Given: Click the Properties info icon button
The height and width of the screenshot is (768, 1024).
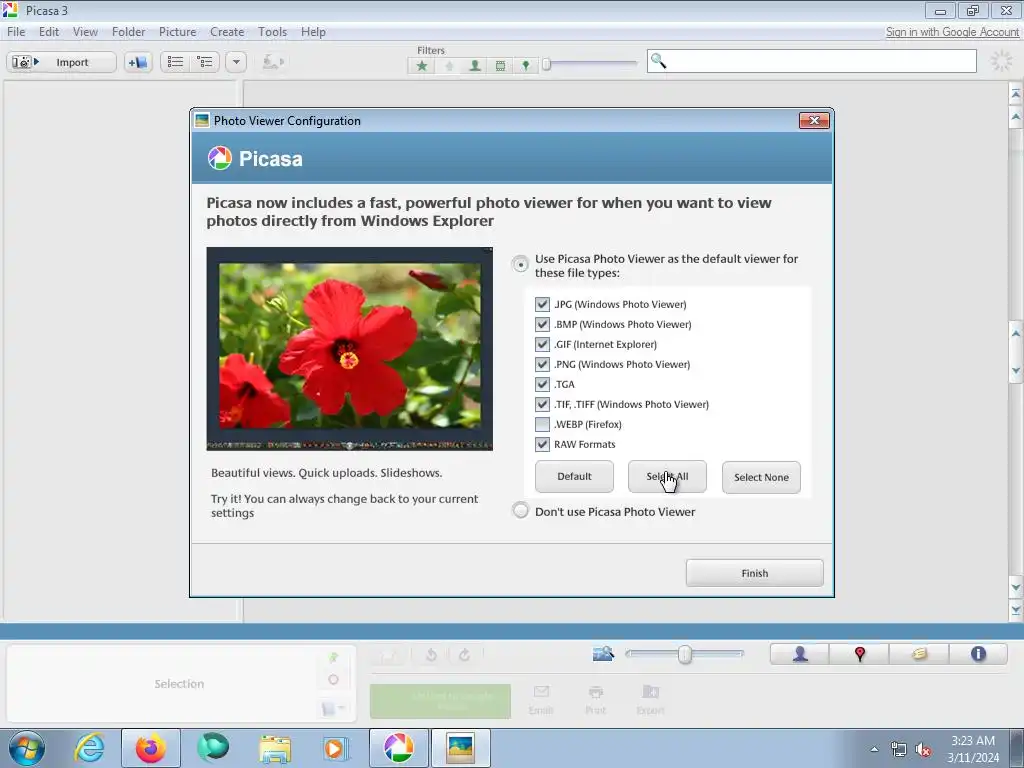Looking at the screenshot, I should point(978,654).
